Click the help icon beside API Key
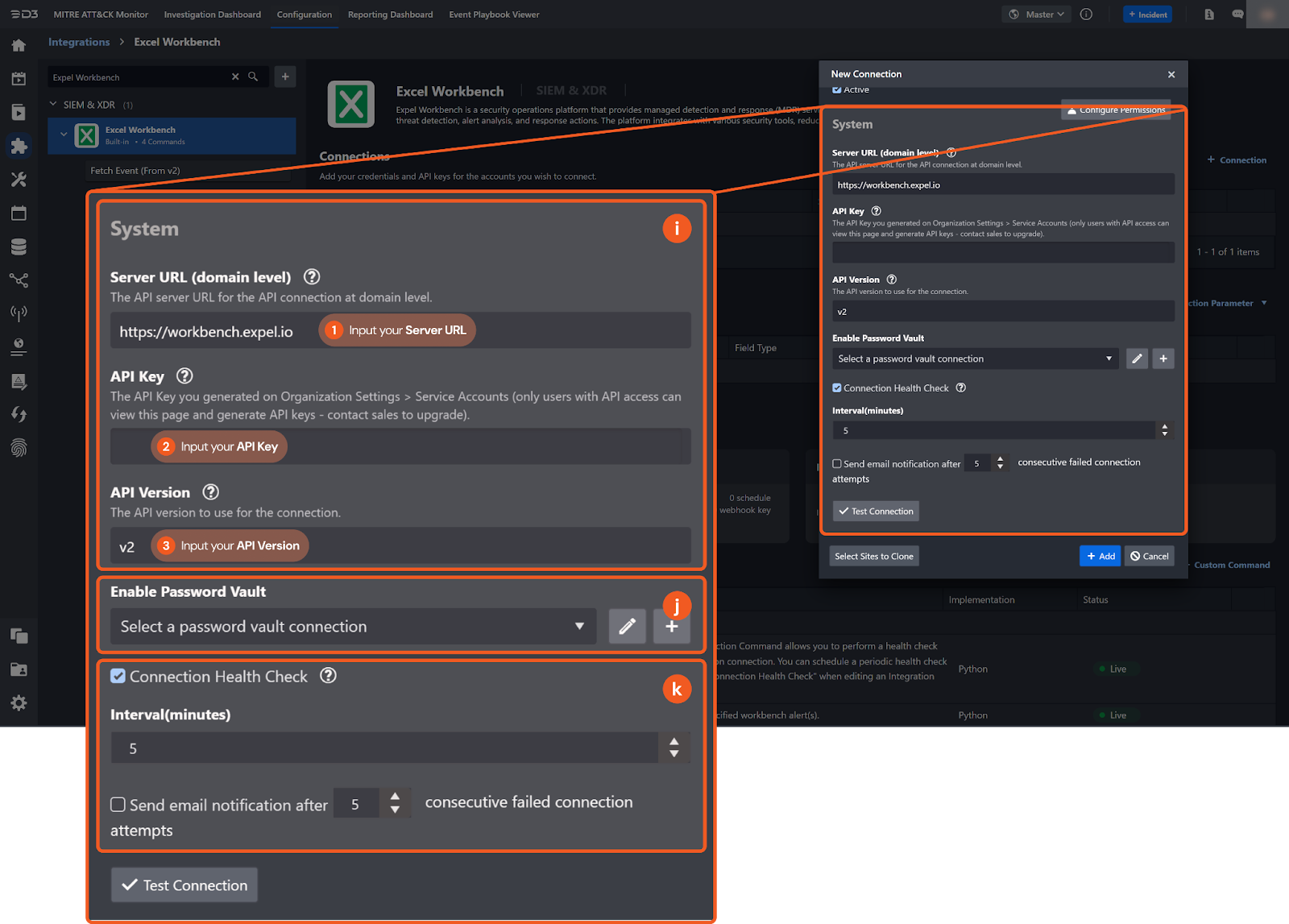The height and width of the screenshot is (924, 1289). click(876, 211)
